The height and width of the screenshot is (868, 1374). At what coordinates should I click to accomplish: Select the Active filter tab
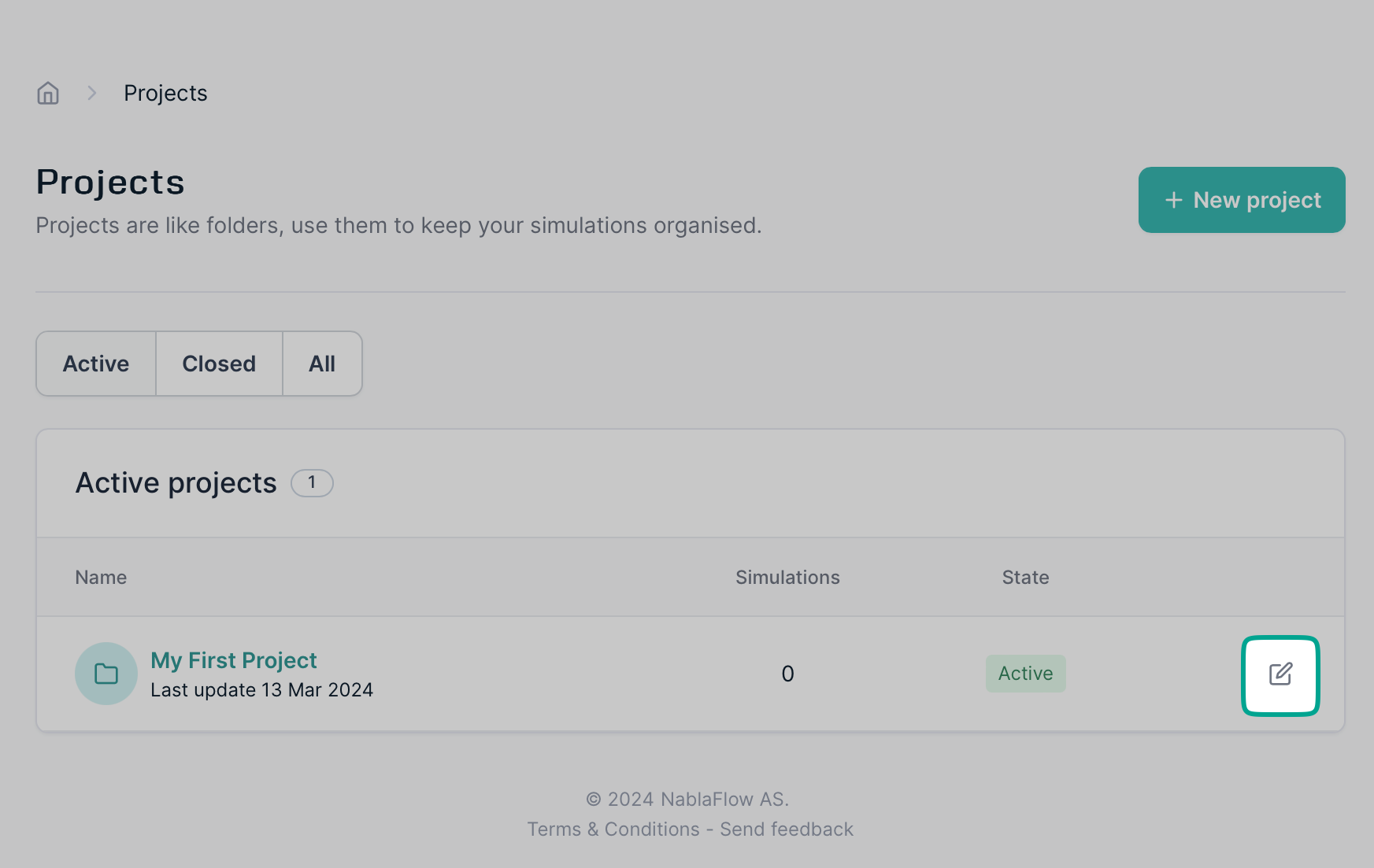[x=96, y=364]
